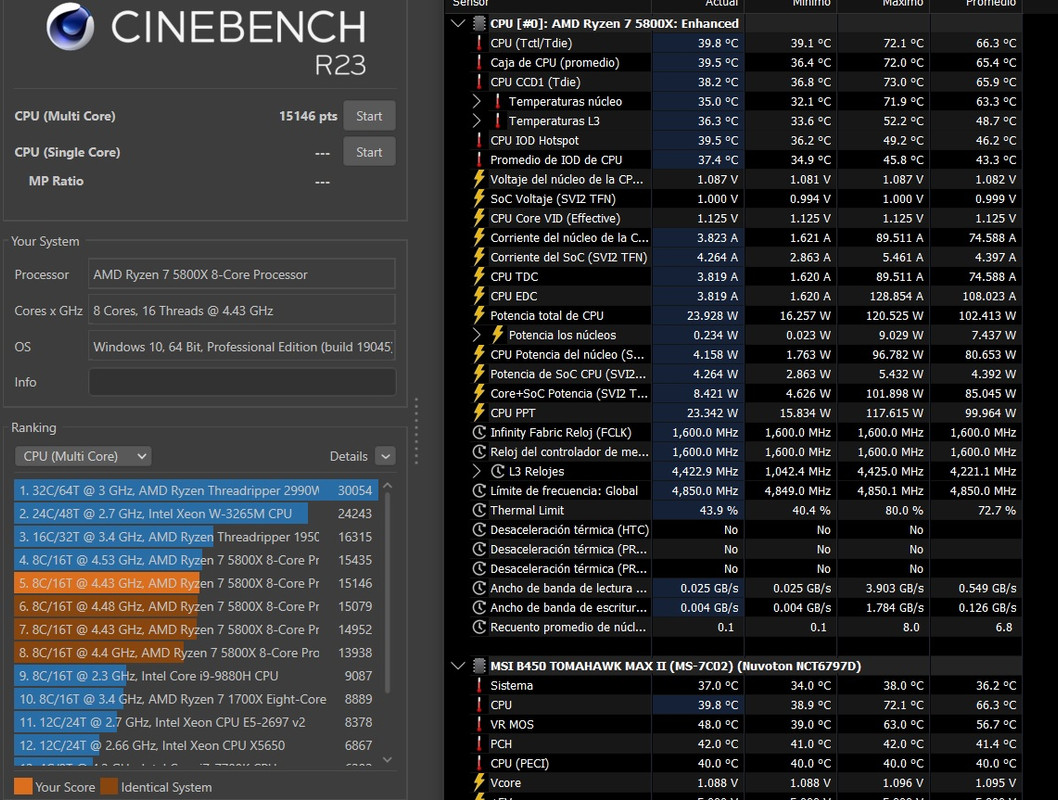Click the Your Score orange legend swatch

coord(23,787)
